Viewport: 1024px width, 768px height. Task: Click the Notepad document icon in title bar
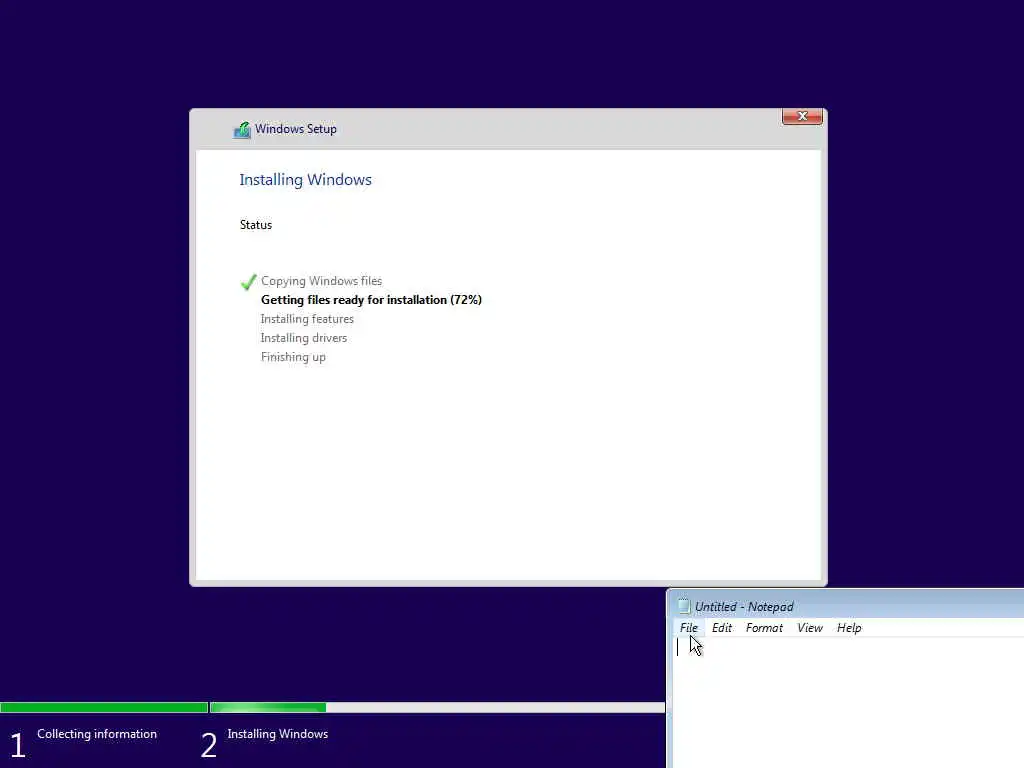(x=684, y=606)
